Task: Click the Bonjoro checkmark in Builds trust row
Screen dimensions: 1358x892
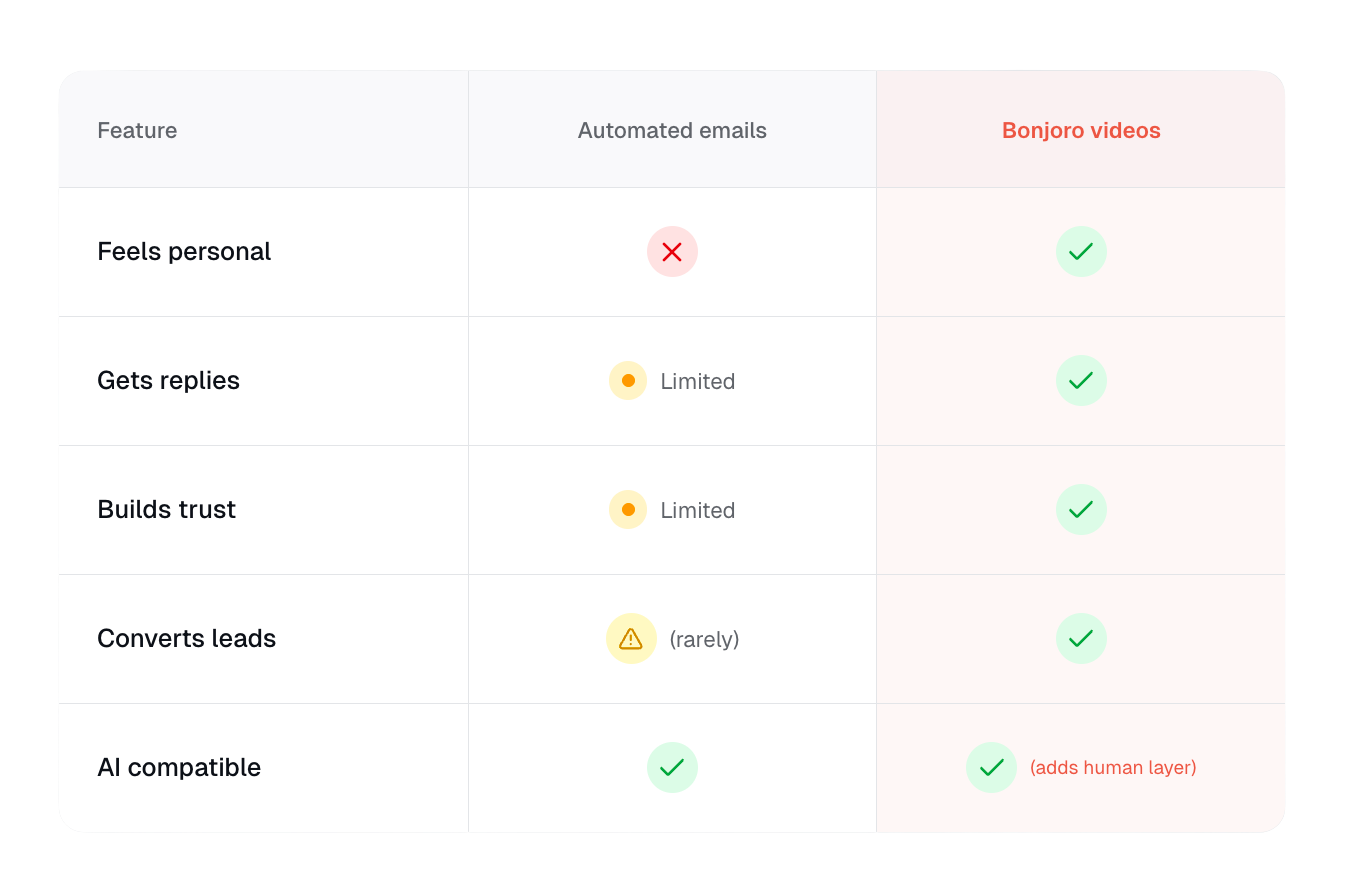Action: (x=1081, y=510)
